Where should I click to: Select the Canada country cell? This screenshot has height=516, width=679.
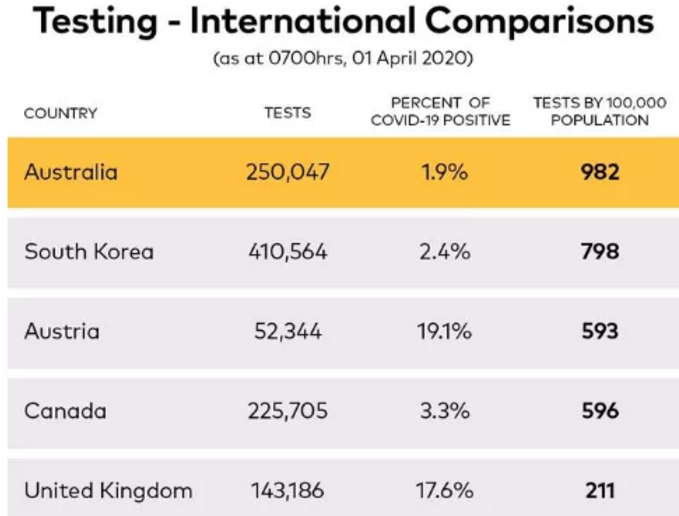tap(65, 411)
